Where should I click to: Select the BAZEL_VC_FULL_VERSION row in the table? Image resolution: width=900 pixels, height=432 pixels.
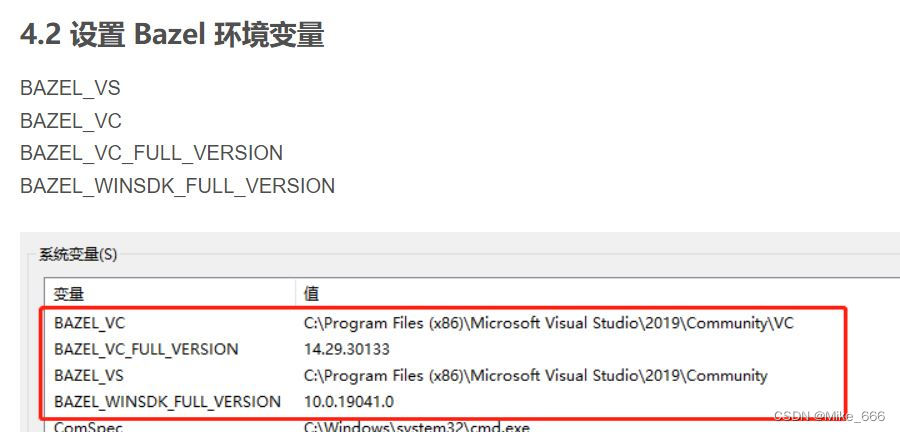tap(146, 349)
